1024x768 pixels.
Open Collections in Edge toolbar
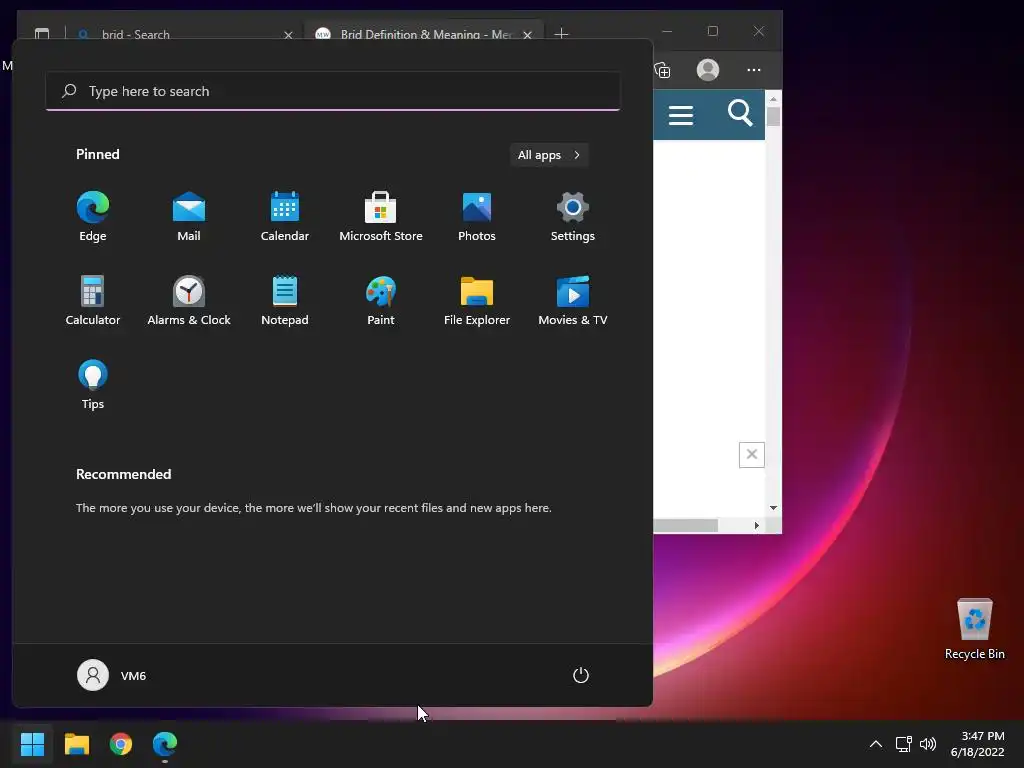pos(662,70)
